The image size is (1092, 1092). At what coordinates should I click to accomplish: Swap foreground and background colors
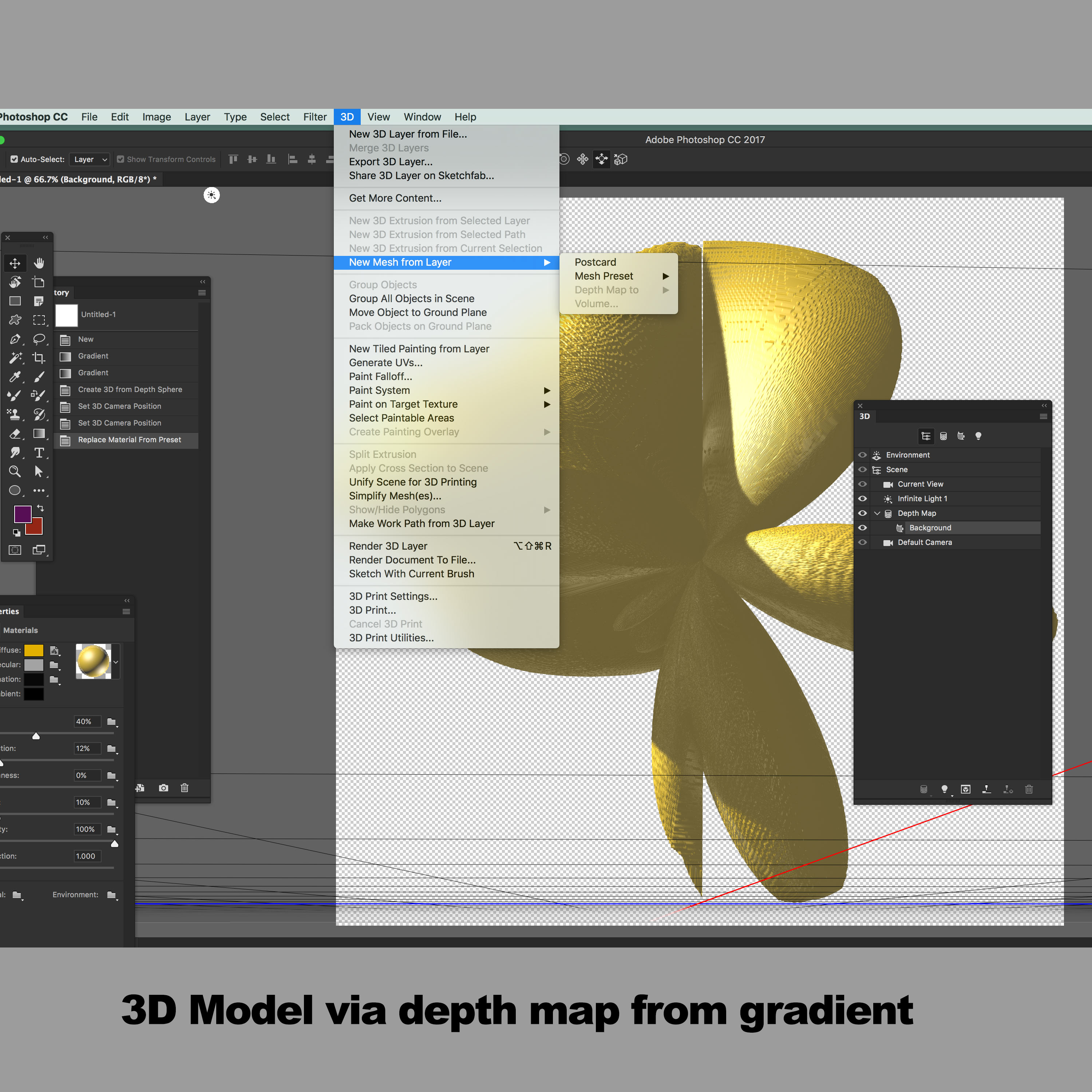point(41,508)
